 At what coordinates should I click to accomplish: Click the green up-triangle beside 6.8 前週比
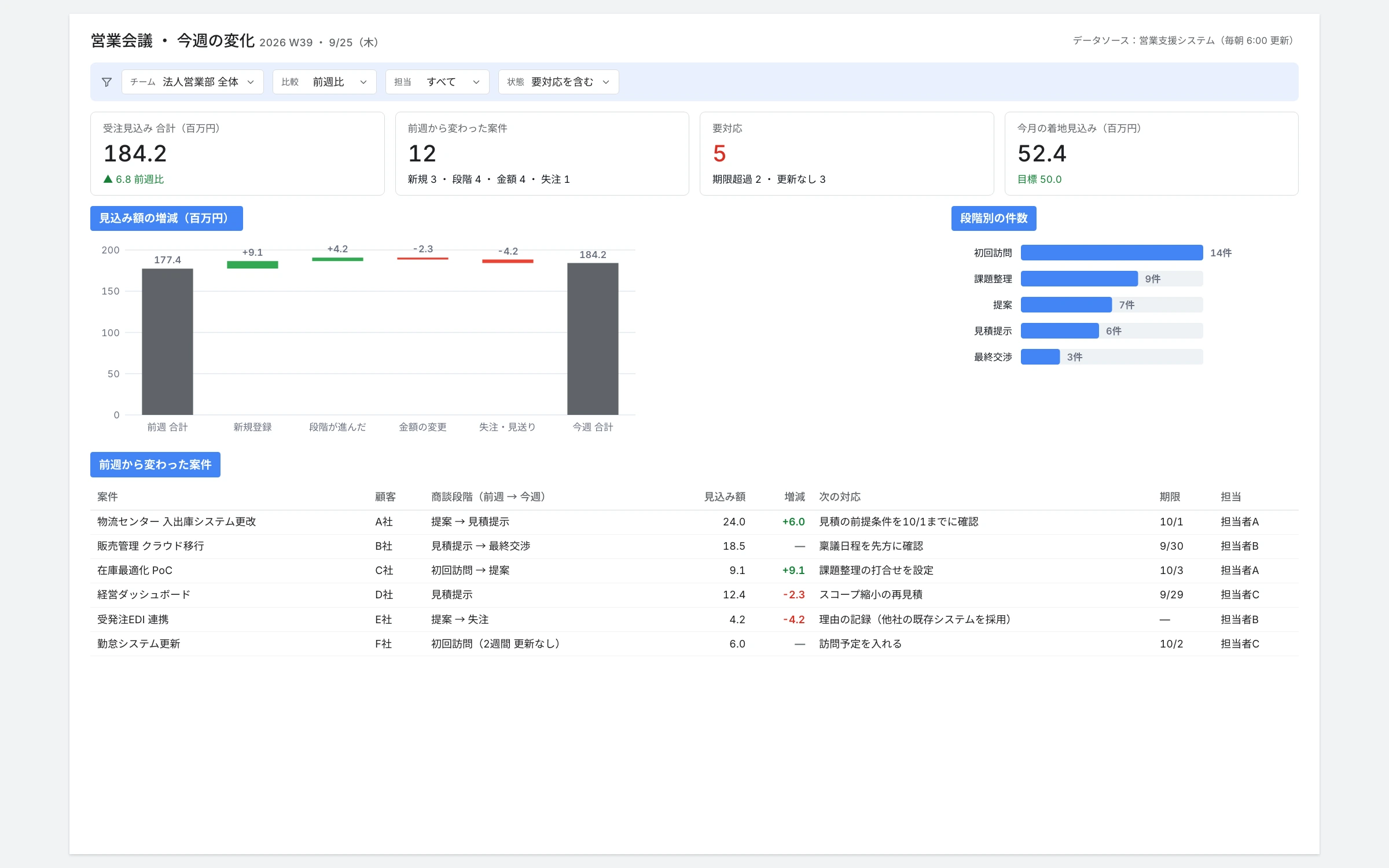click(108, 179)
